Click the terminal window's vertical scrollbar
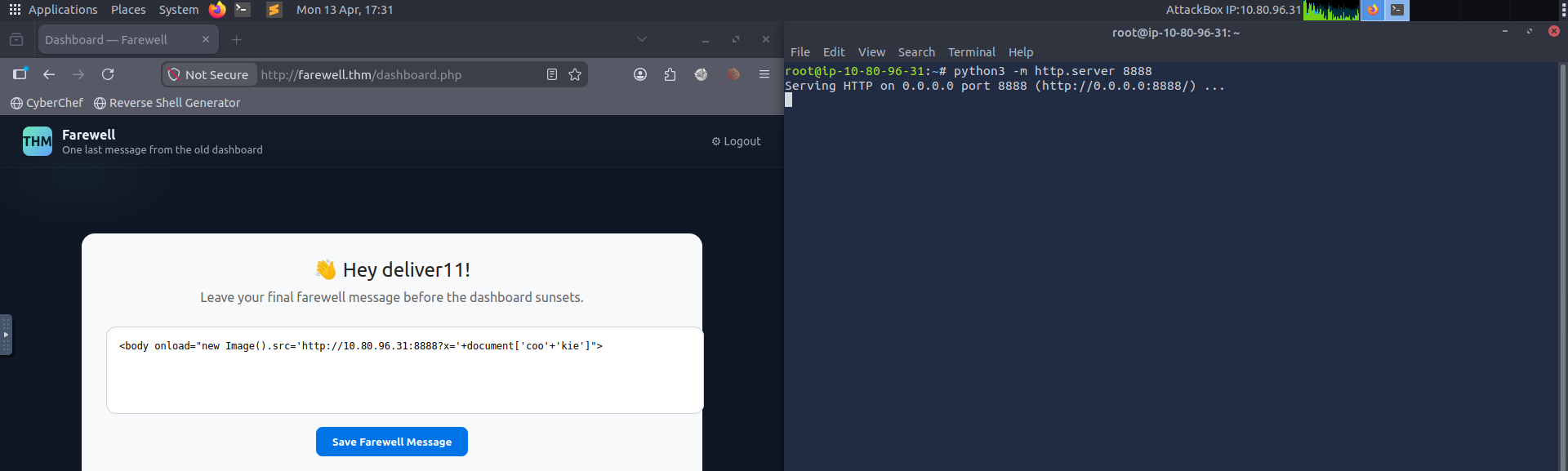Image resolution: width=1568 pixels, height=471 pixels. tap(1562, 266)
